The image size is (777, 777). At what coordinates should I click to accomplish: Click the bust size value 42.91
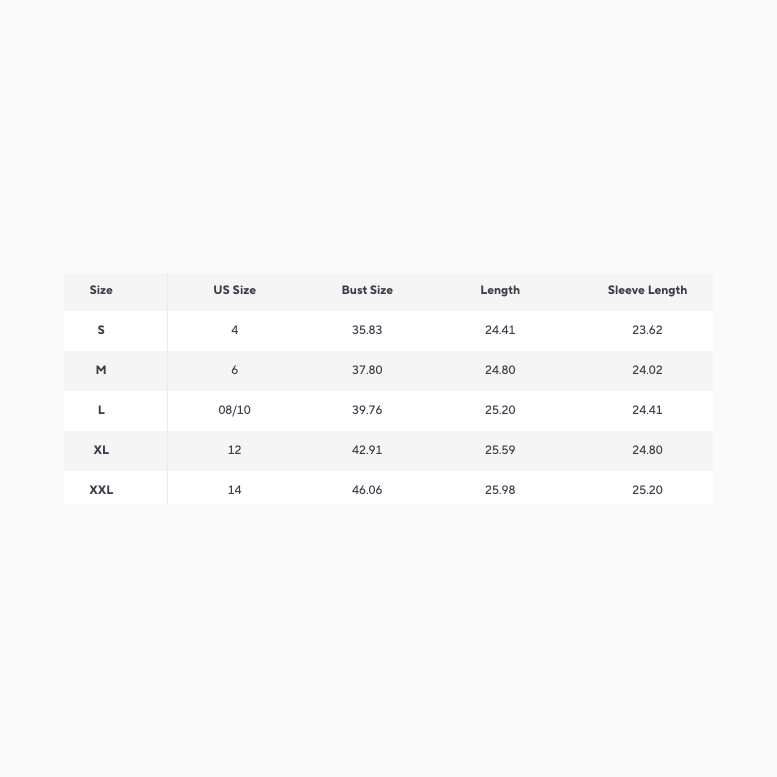[367, 450]
